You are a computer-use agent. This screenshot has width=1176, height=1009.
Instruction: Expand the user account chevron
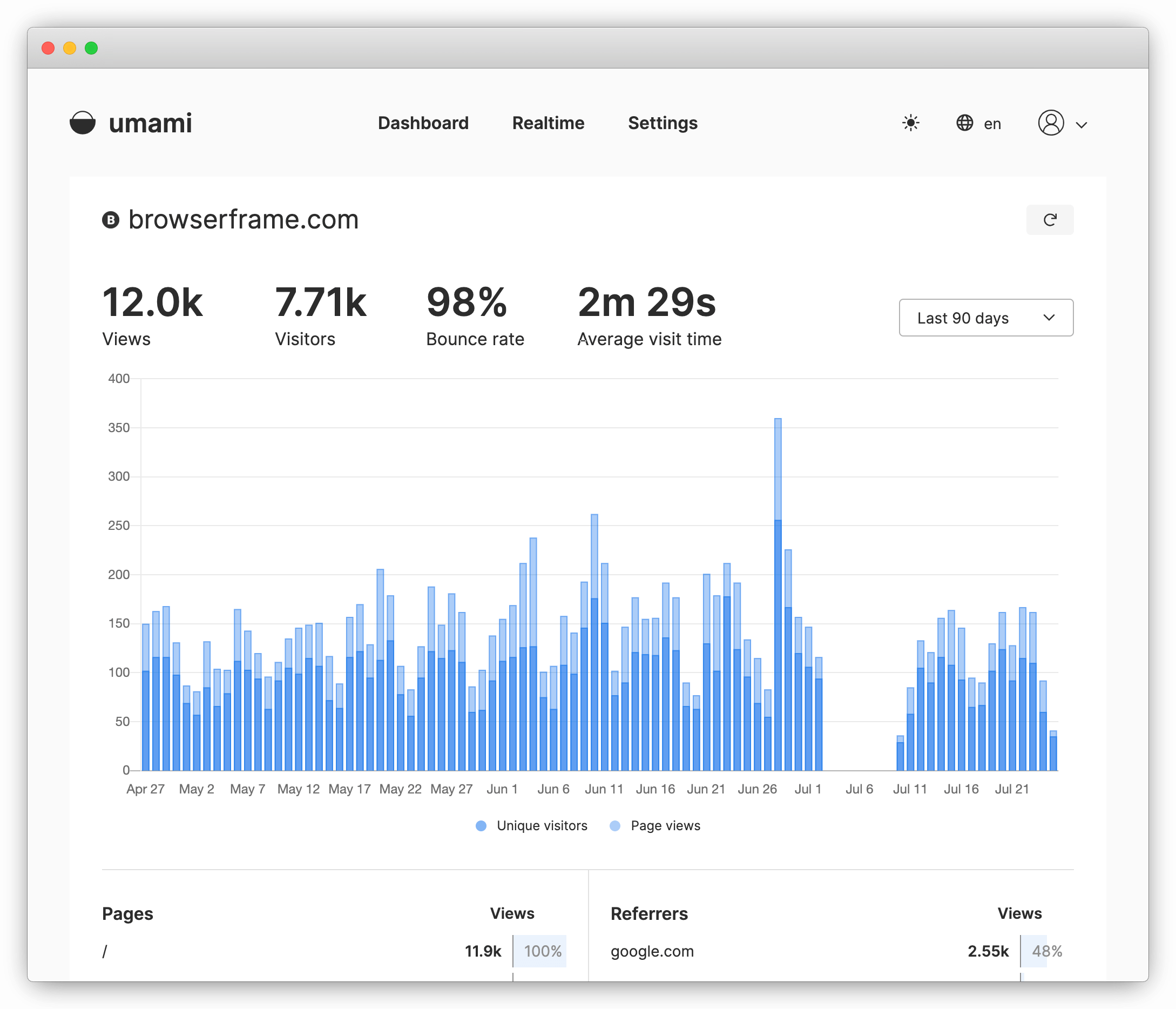tap(1081, 125)
